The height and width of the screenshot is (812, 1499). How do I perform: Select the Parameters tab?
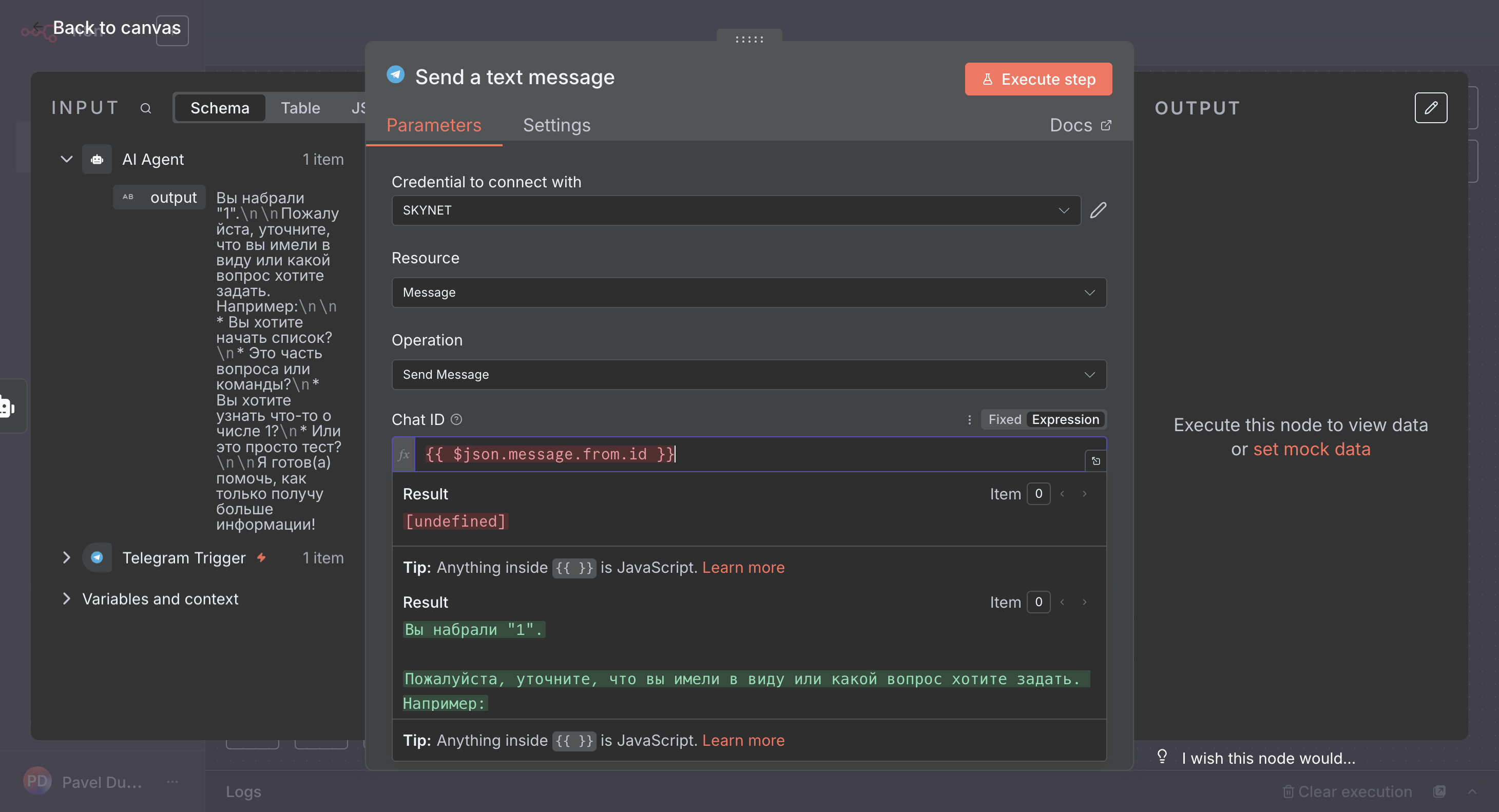click(x=433, y=125)
